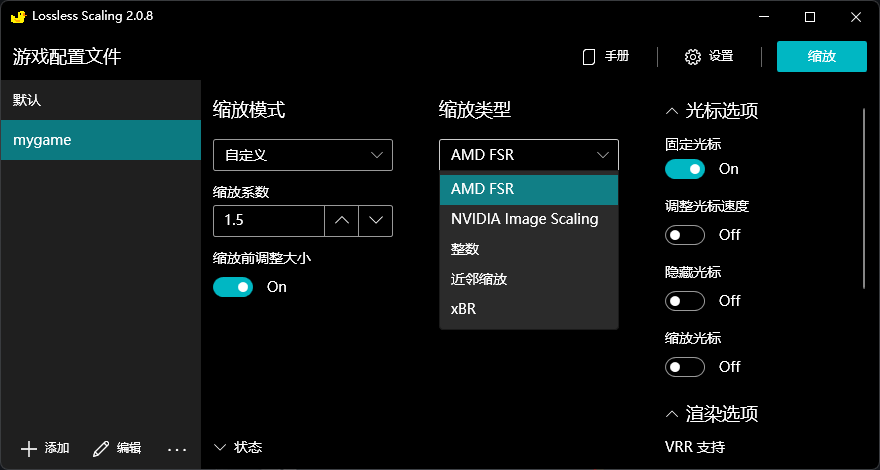Open the manual book icon
The width and height of the screenshot is (880, 470).
point(589,57)
